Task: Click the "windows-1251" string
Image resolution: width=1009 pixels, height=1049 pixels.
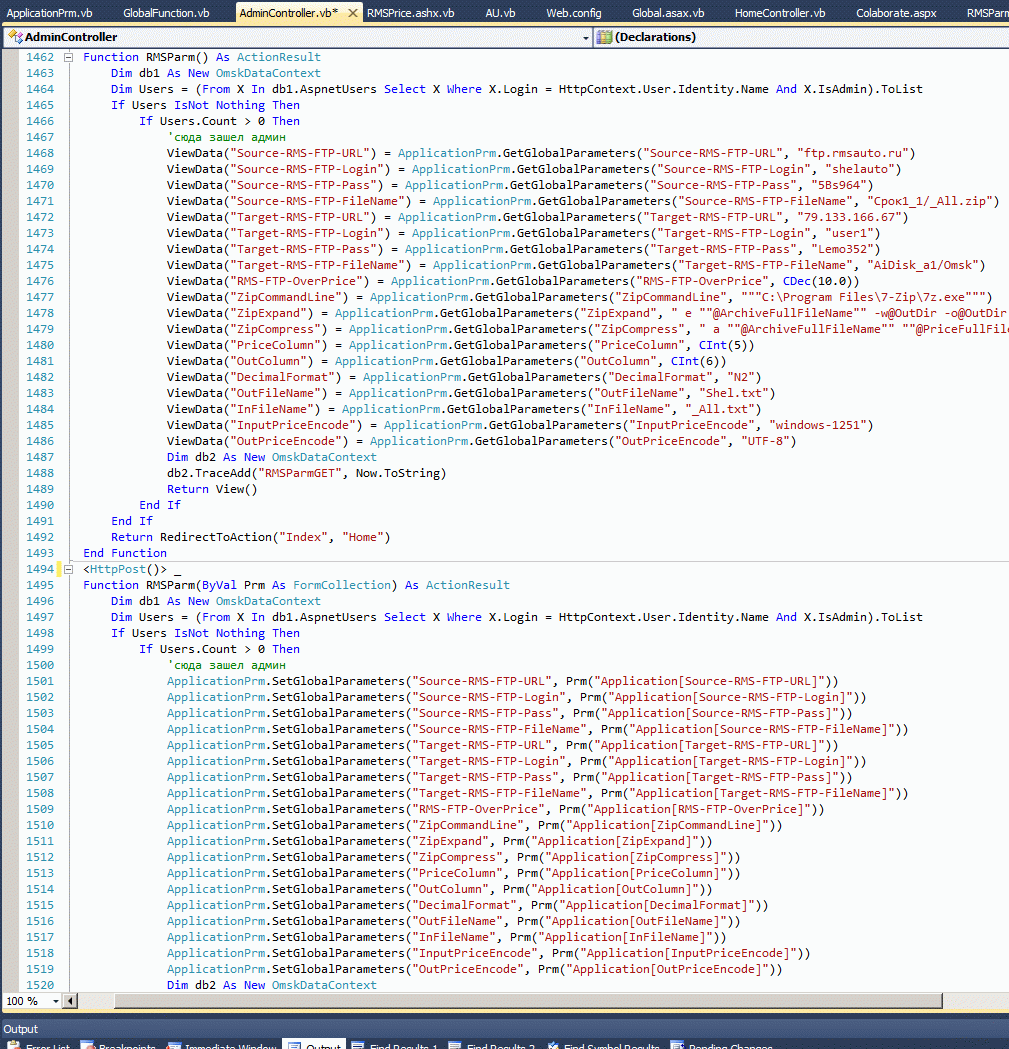Action: click(817, 425)
